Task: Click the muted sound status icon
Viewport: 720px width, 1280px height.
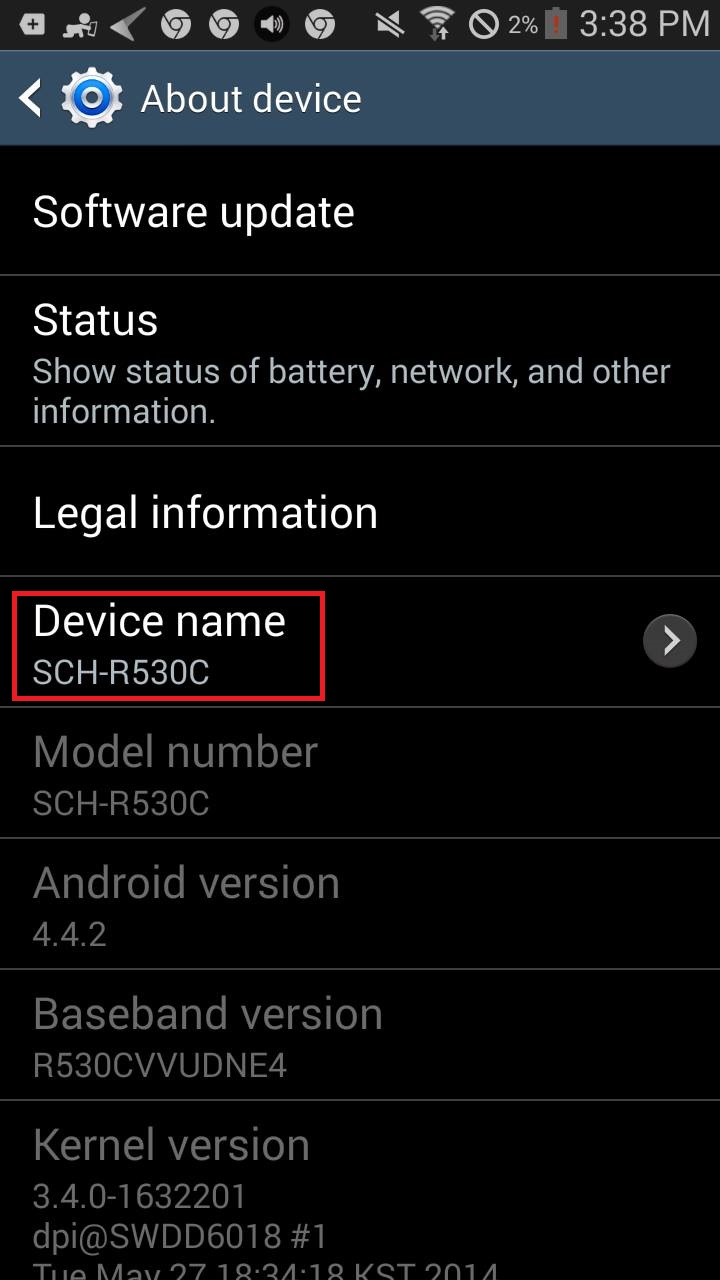Action: pyautogui.click(x=390, y=24)
